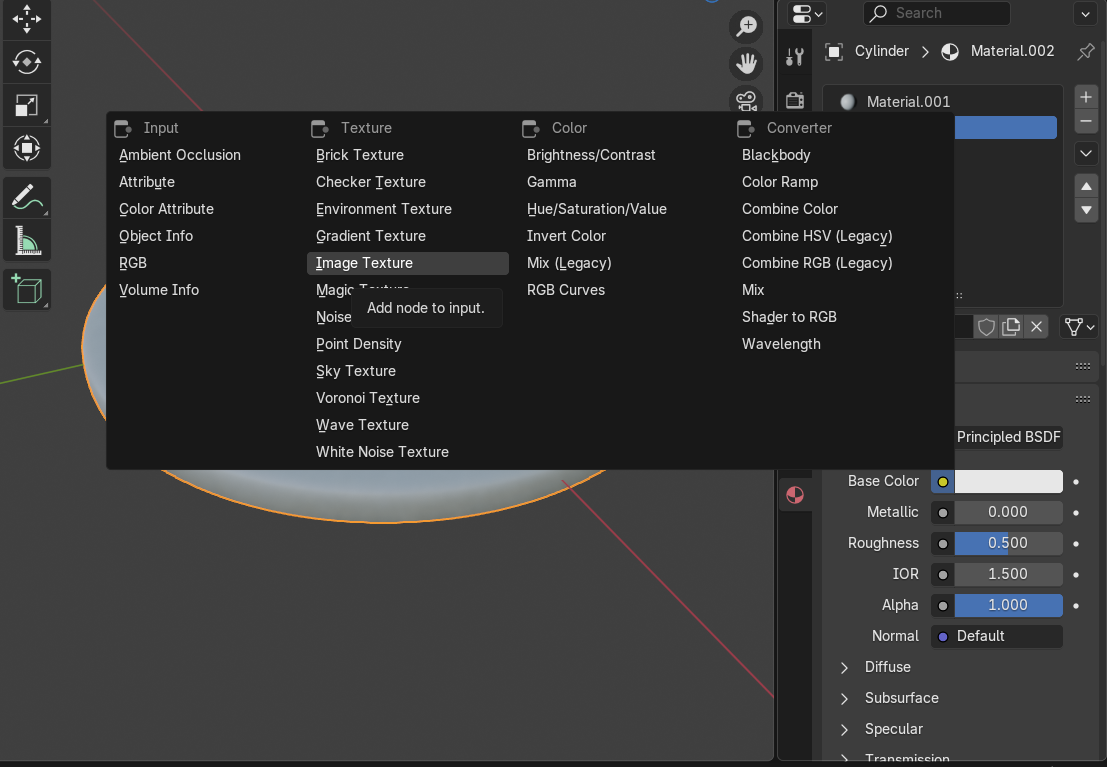Click the Principled BSDF surface button

point(1008,437)
